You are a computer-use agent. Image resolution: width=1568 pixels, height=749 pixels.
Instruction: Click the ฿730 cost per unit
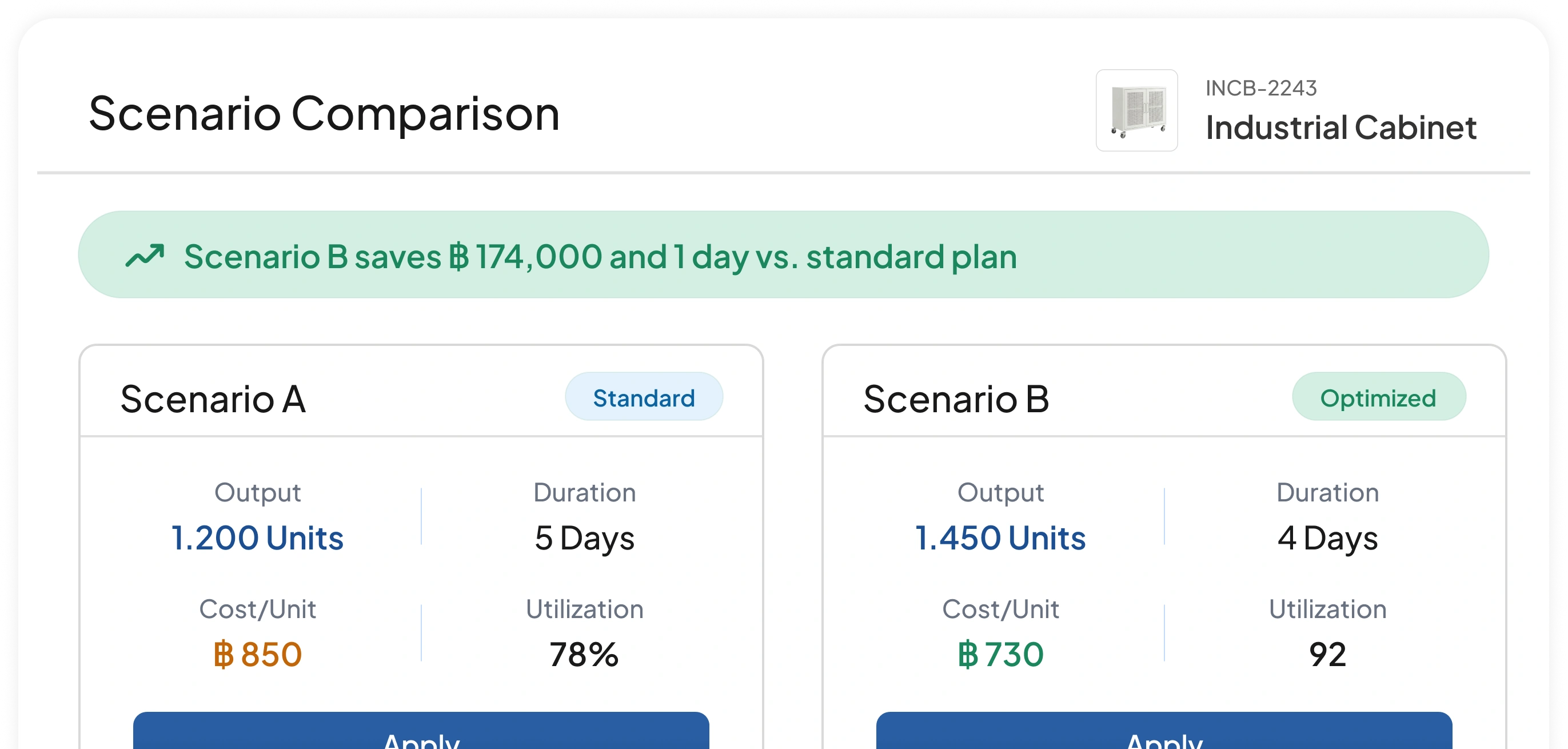1000,655
